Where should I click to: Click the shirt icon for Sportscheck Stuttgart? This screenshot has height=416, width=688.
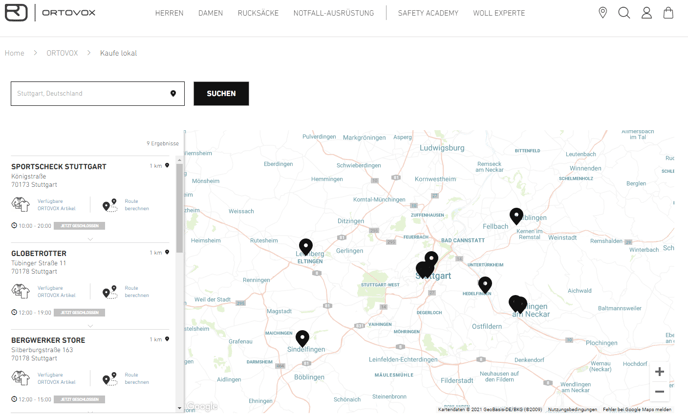point(20,204)
